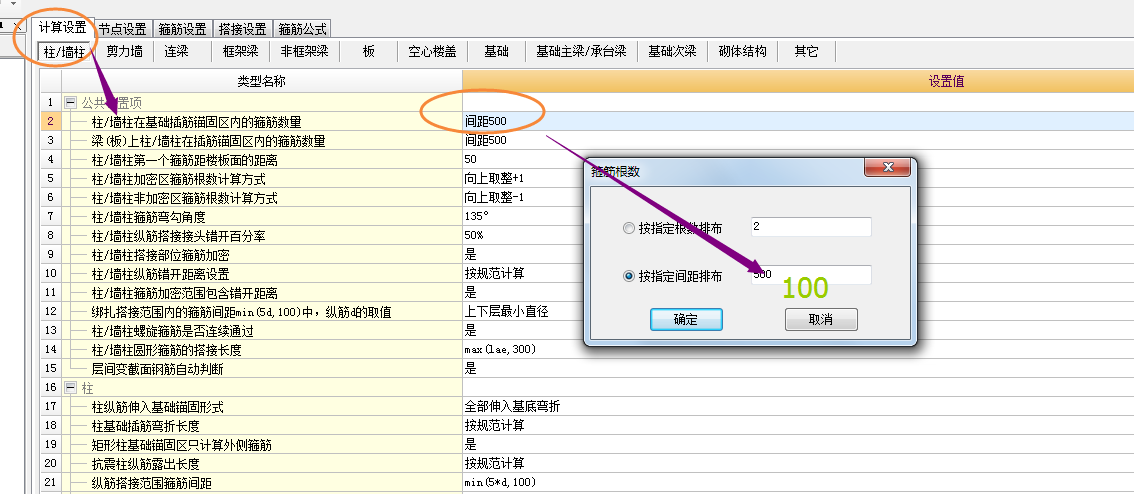
Task: Collapse the 柱 group in row 16
Action: coord(70,388)
